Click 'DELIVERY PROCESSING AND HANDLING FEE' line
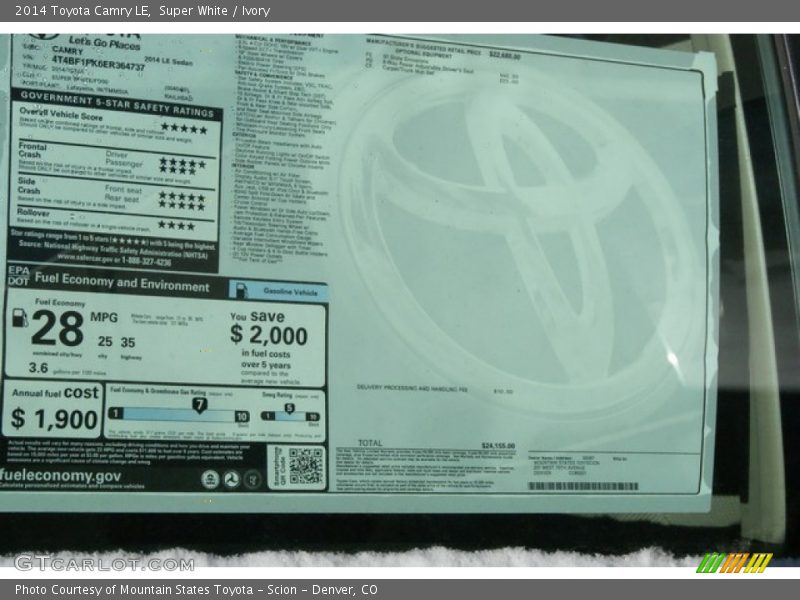 point(412,388)
